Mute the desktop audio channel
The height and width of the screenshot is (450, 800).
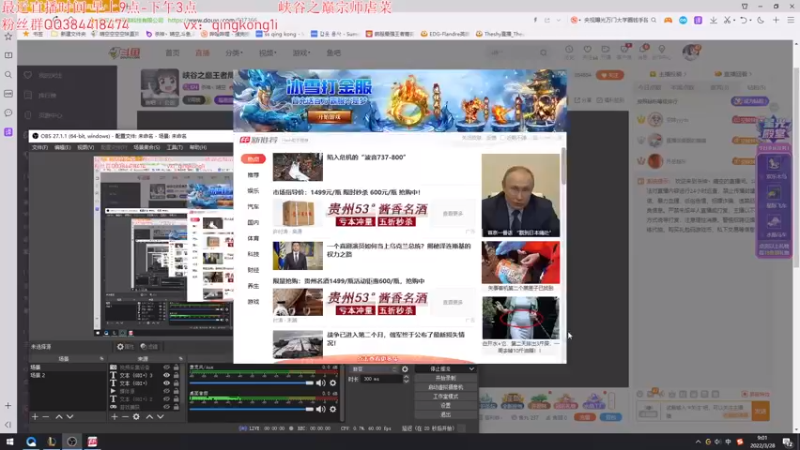click(320, 409)
